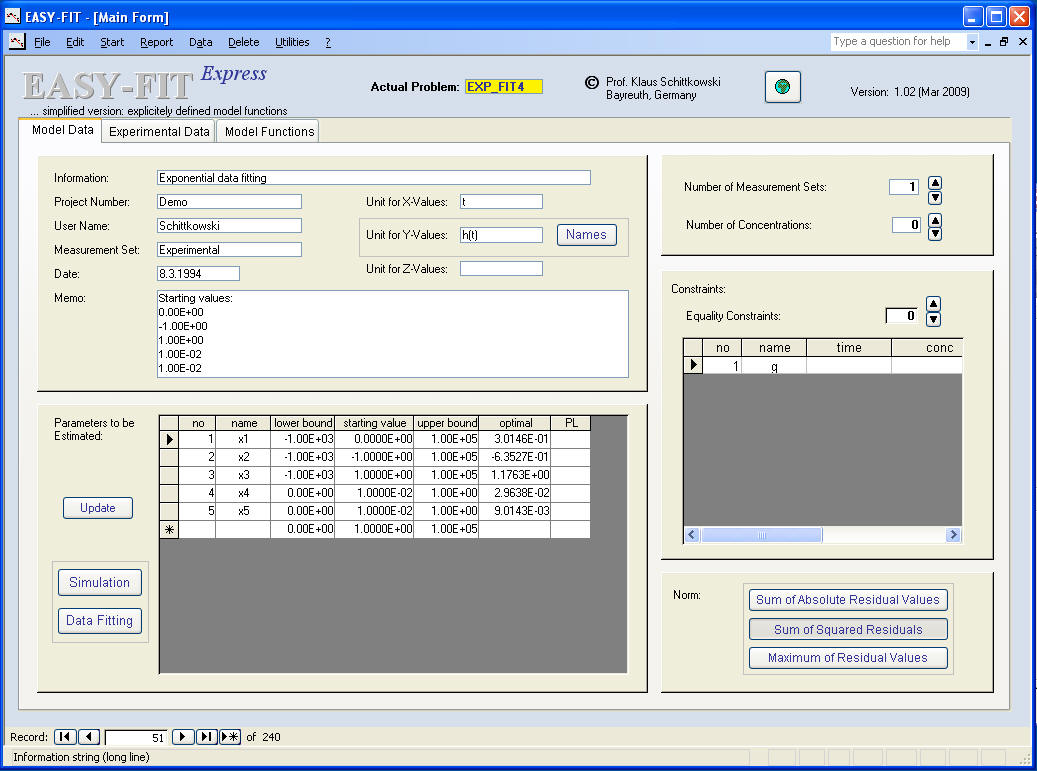Click the green globe icon button
Screen dimensions: 1037x771
click(x=782, y=87)
